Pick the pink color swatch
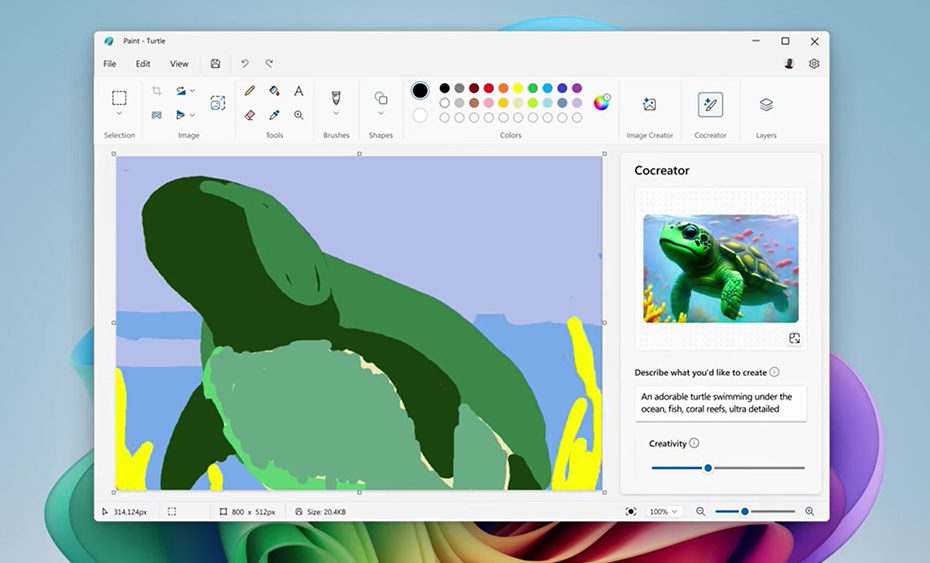The height and width of the screenshot is (563, 930). coord(489,103)
